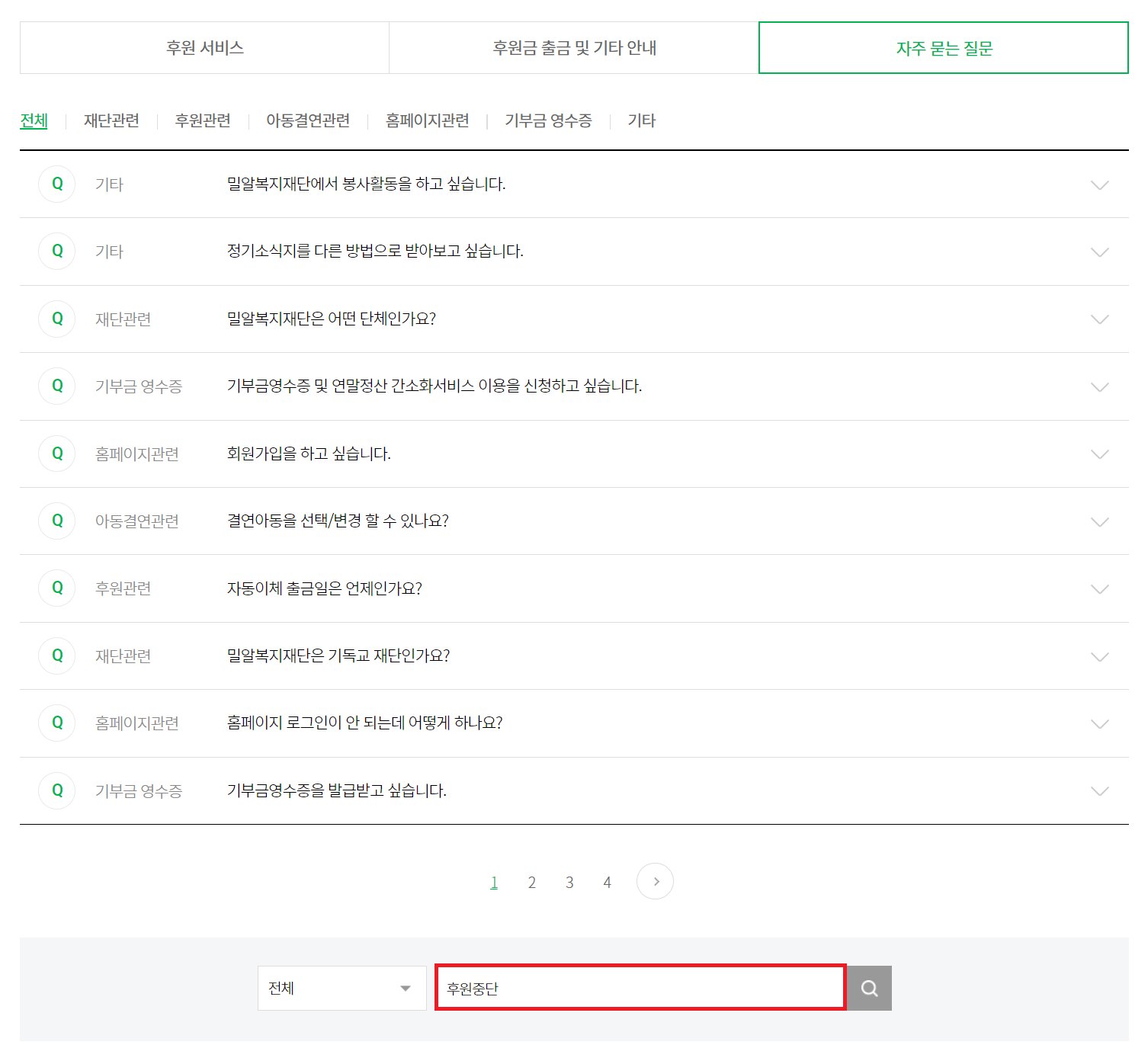Click the next page arrow icon
This screenshot has width=1148, height=1061.
655,881
